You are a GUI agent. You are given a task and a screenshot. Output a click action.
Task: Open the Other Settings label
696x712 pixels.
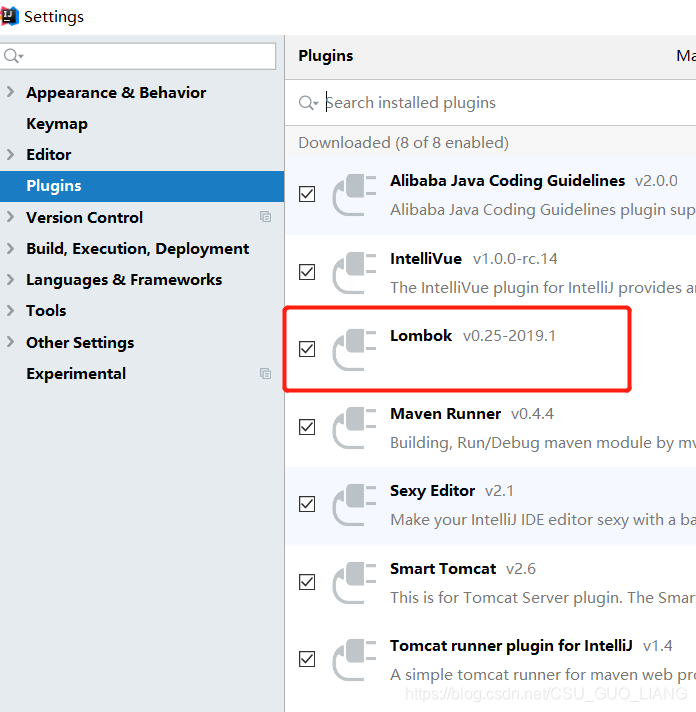[80, 342]
